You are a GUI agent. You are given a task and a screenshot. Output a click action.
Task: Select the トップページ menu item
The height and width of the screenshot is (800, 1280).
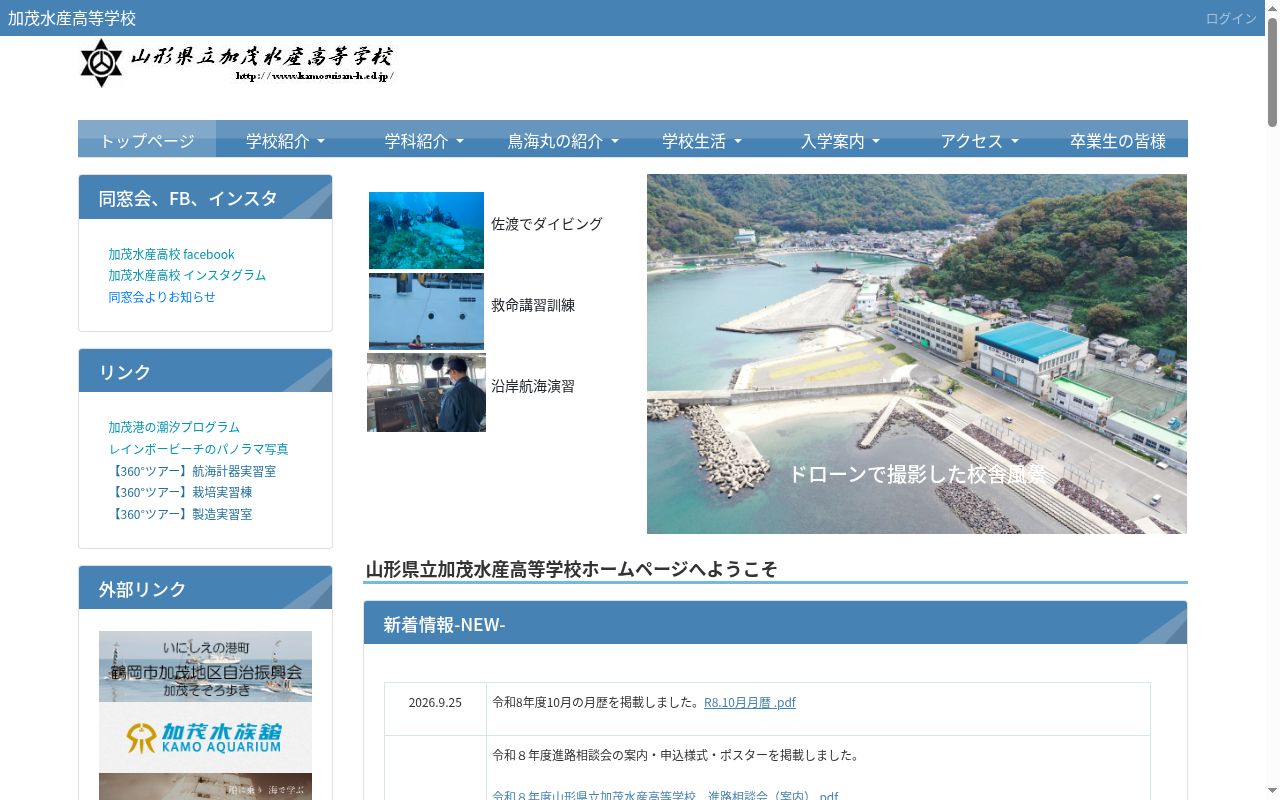pyautogui.click(x=147, y=140)
